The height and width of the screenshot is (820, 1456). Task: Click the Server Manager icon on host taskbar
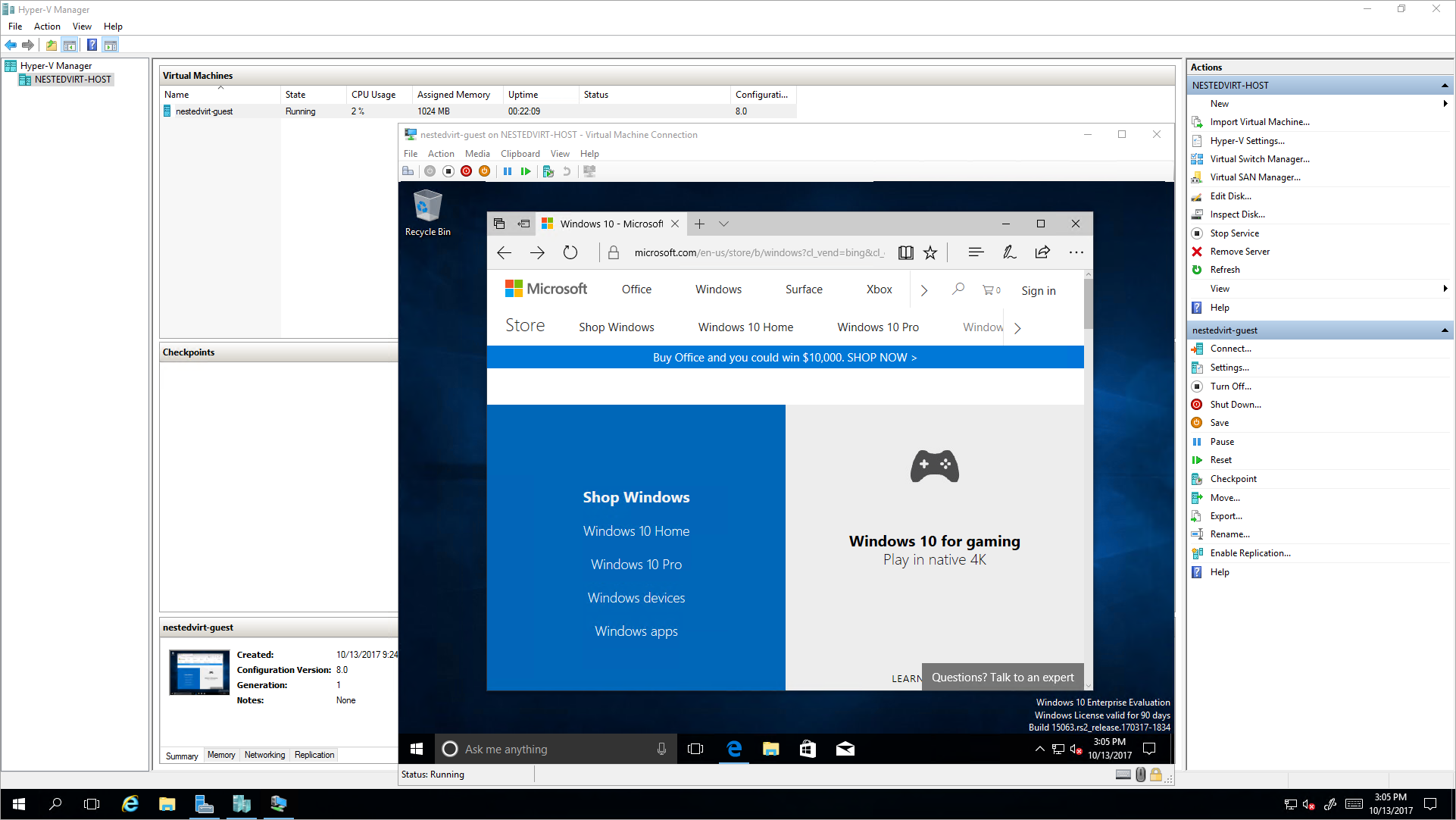point(204,804)
